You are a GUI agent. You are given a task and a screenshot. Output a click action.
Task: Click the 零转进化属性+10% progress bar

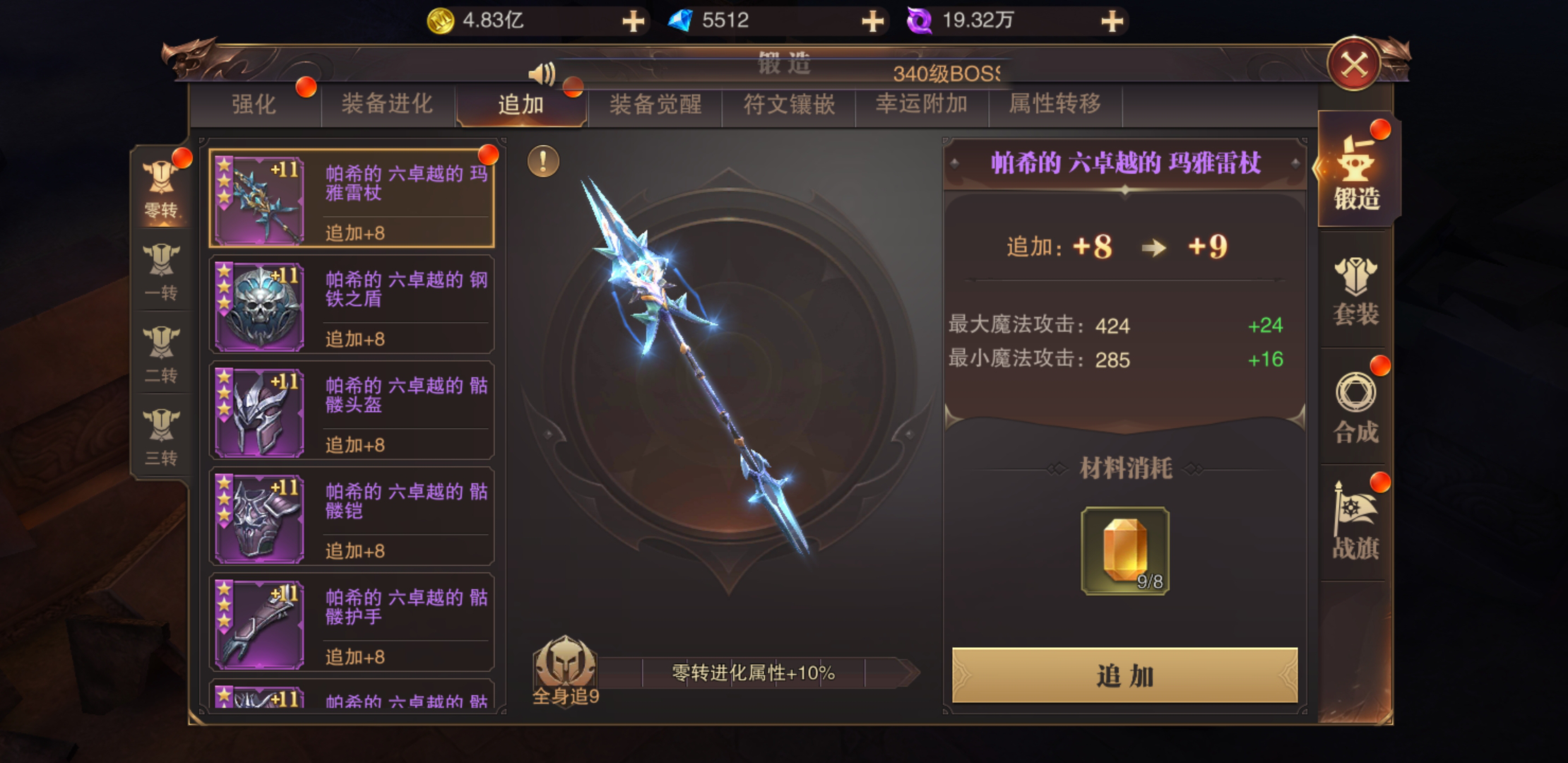(x=753, y=673)
